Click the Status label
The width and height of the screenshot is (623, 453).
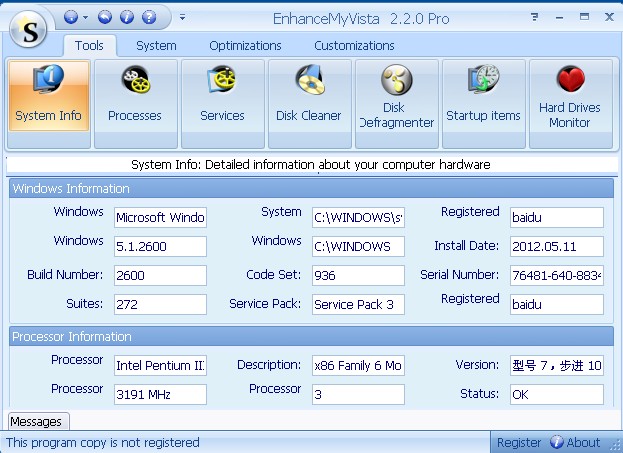click(479, 394)
